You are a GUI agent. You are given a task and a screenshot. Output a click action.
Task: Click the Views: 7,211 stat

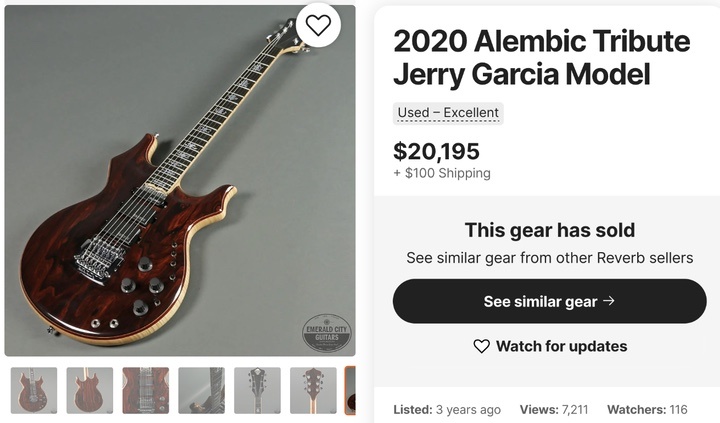[x=553, y=409]
